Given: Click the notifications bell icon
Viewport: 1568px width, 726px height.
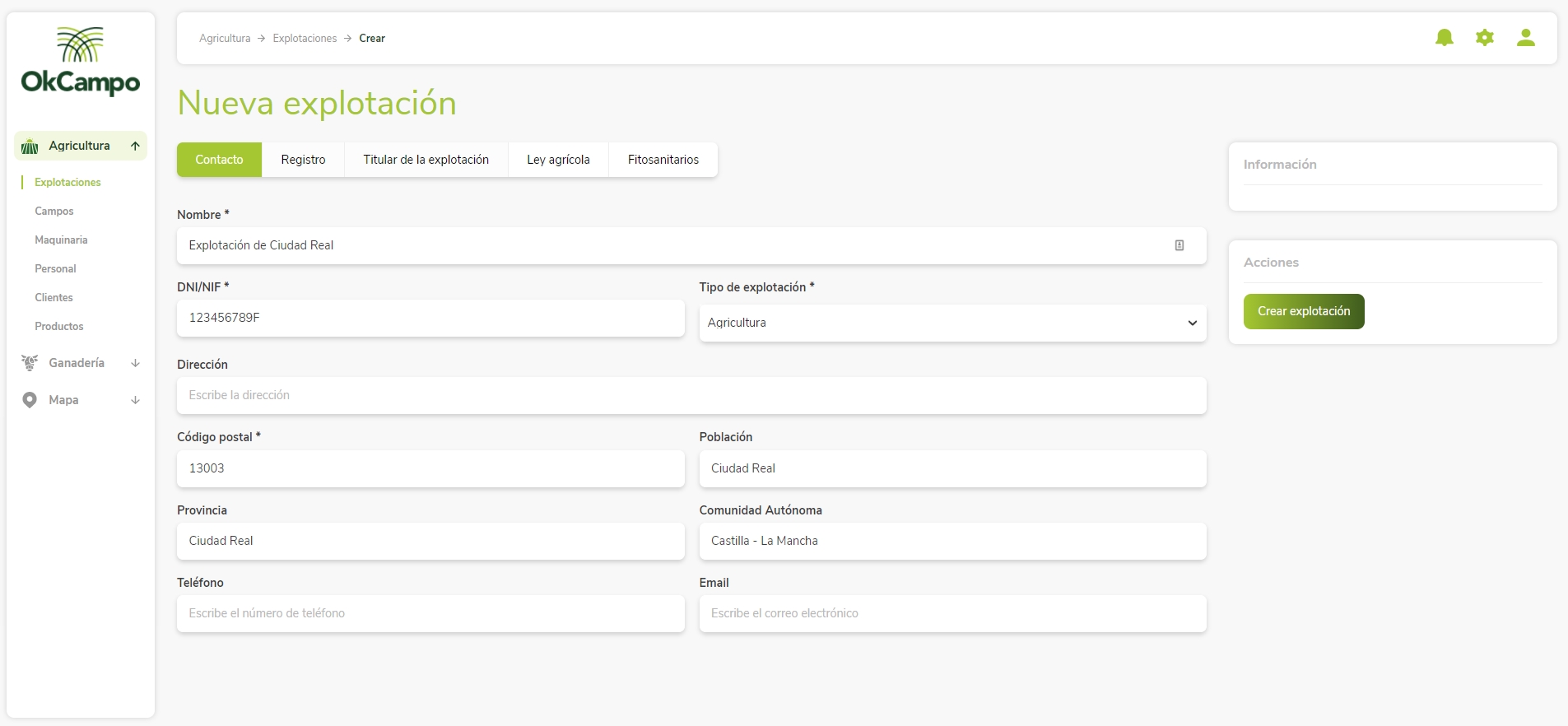Looking at the screenshot, I should point(1444,38).
